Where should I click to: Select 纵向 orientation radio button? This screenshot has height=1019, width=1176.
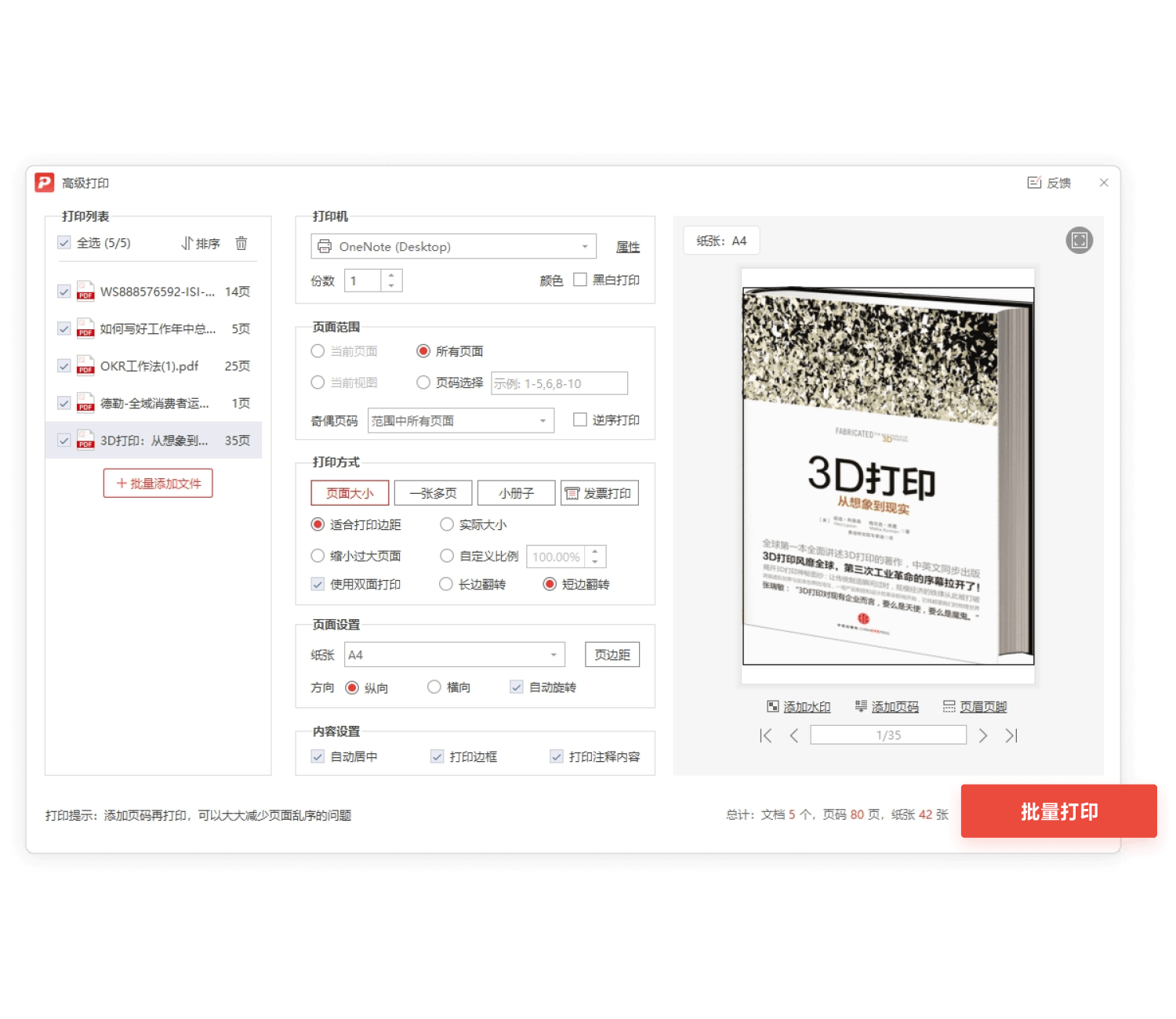pyautogui.click(x=352, y=687)
